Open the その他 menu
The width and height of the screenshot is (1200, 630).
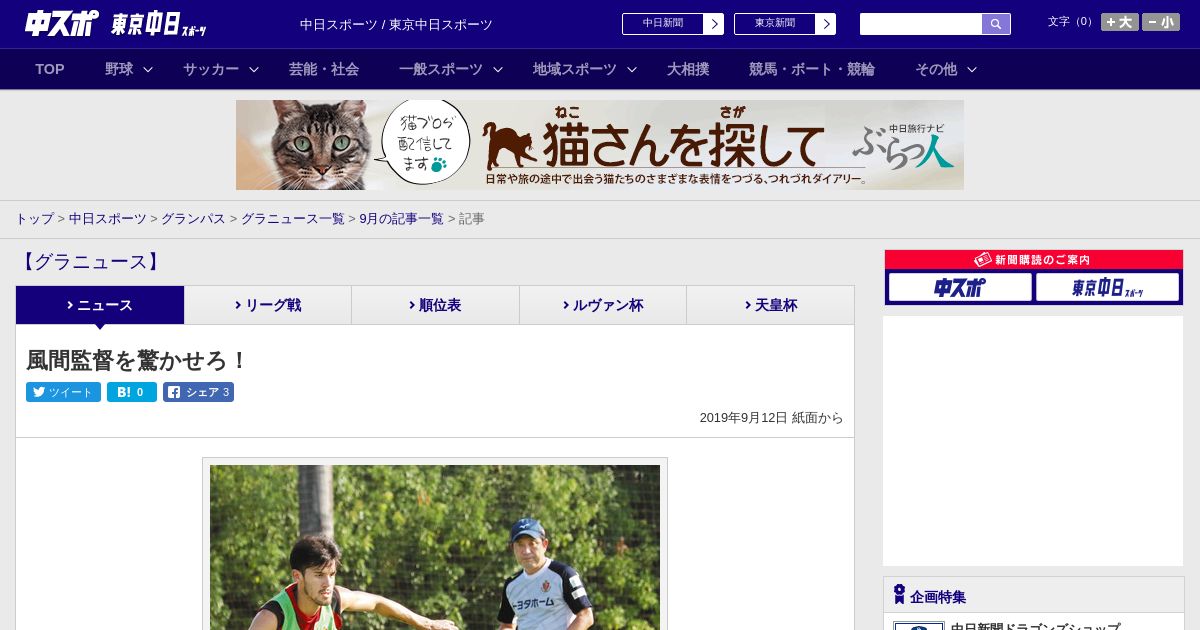pos(936,69)
